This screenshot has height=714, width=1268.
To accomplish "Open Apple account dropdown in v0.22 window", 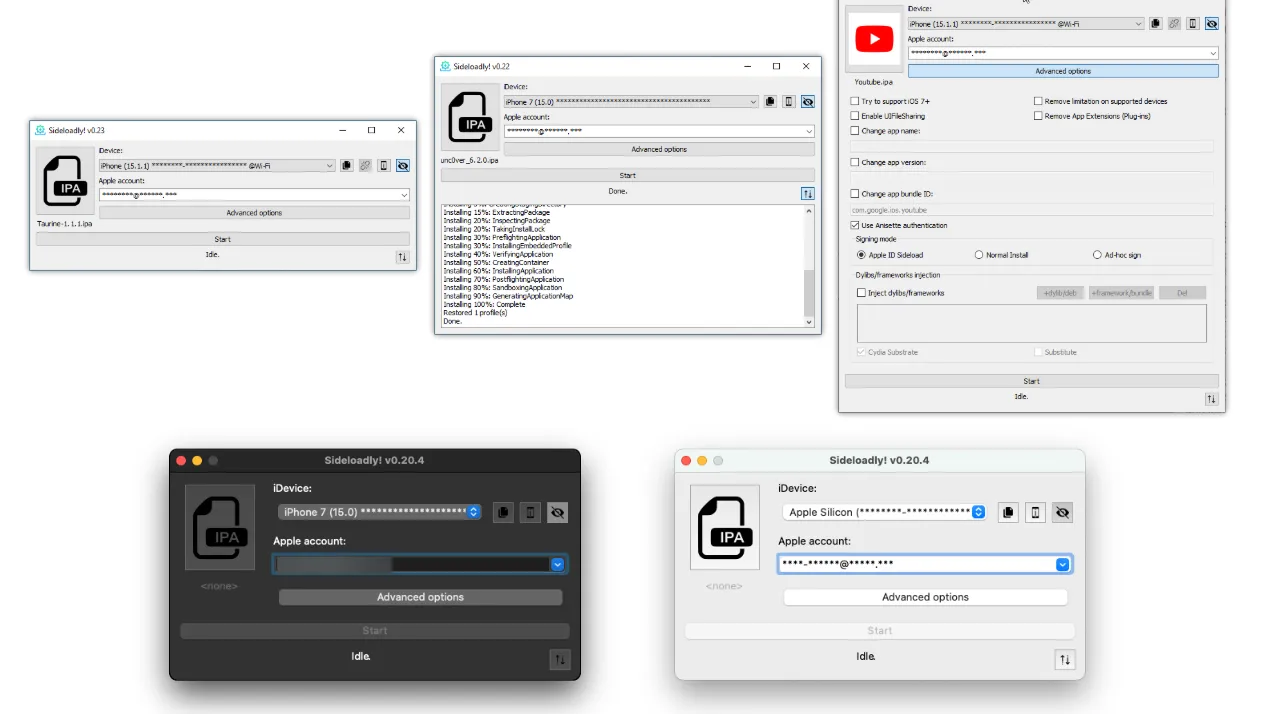I will [659, 131].
